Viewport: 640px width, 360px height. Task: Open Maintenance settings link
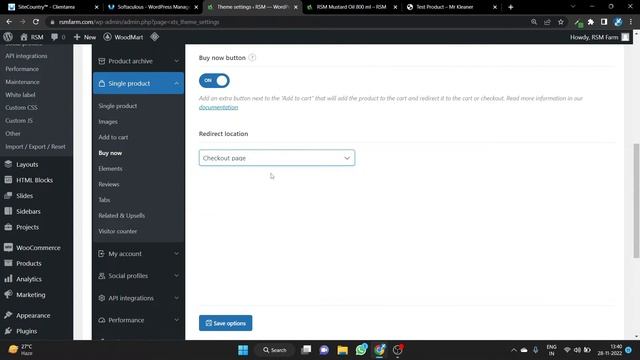point(22,82)
